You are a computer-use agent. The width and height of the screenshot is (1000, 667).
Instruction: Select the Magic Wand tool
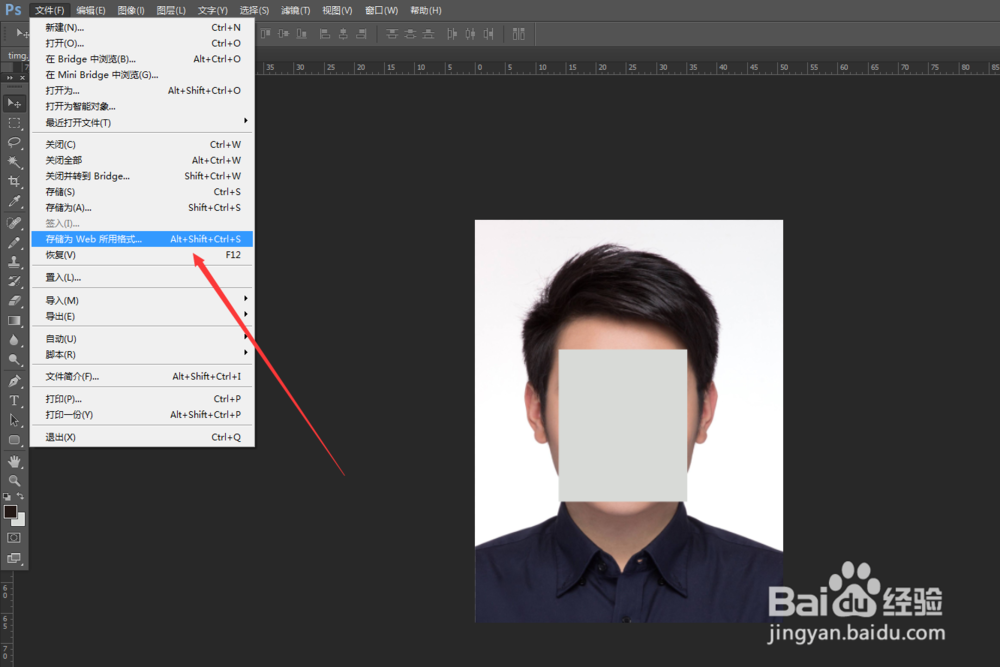click(x=14, y=162)
